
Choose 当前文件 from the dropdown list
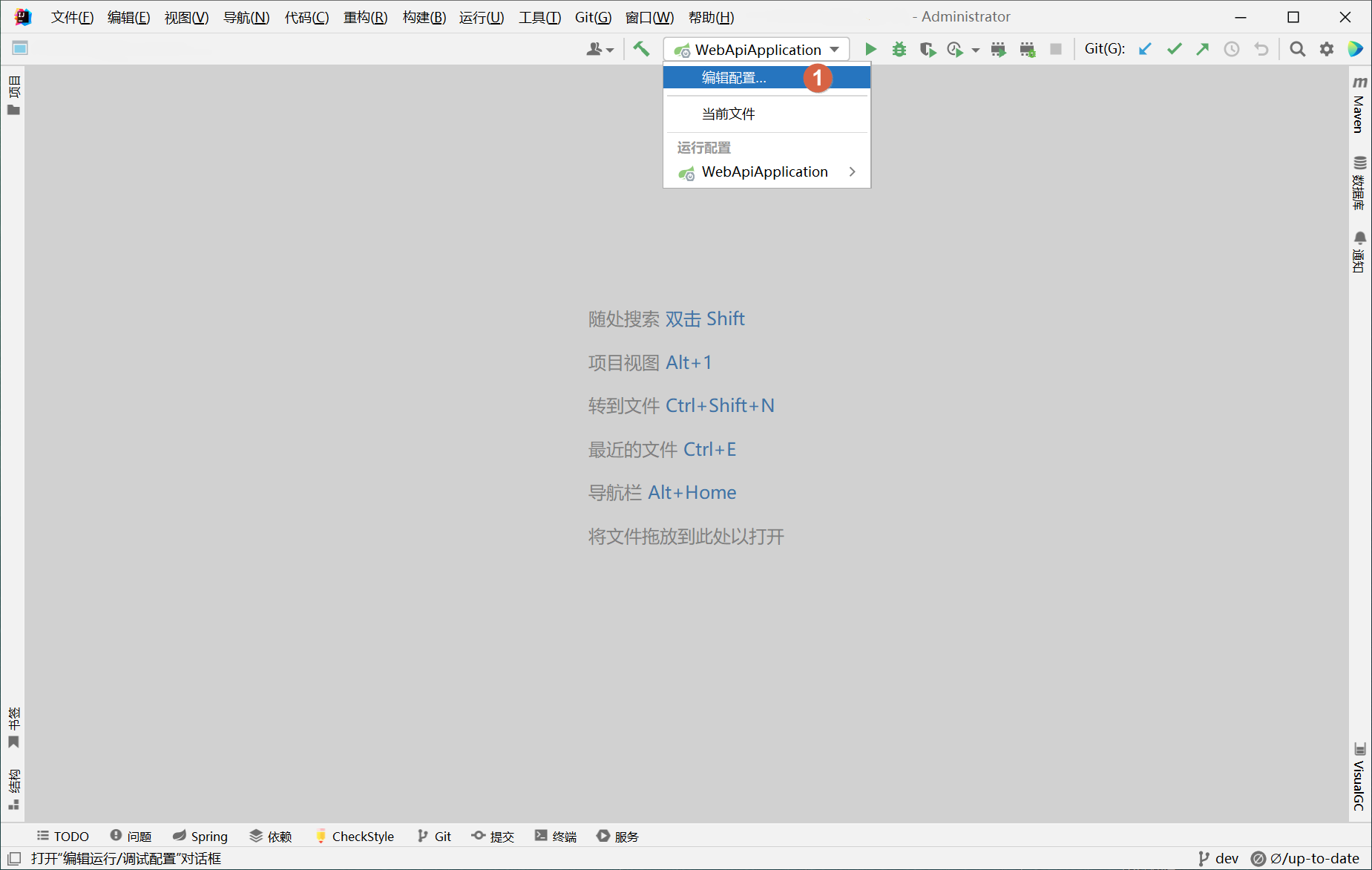click(728, 114)
